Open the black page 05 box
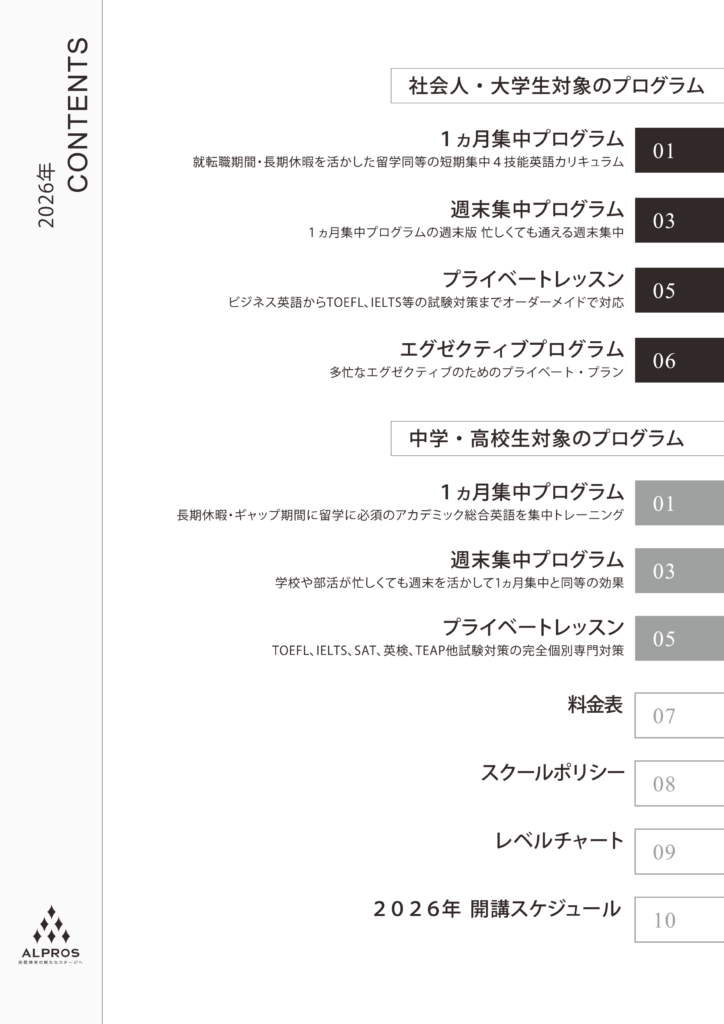The width and height of the screenshot is (724, 1024). 678,291
